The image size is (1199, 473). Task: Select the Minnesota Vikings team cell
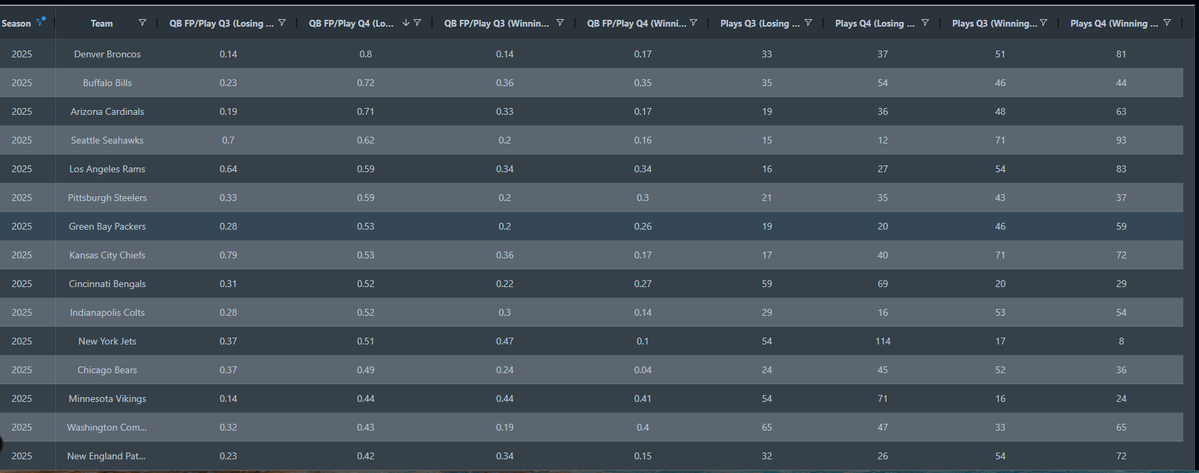[107, 398]
